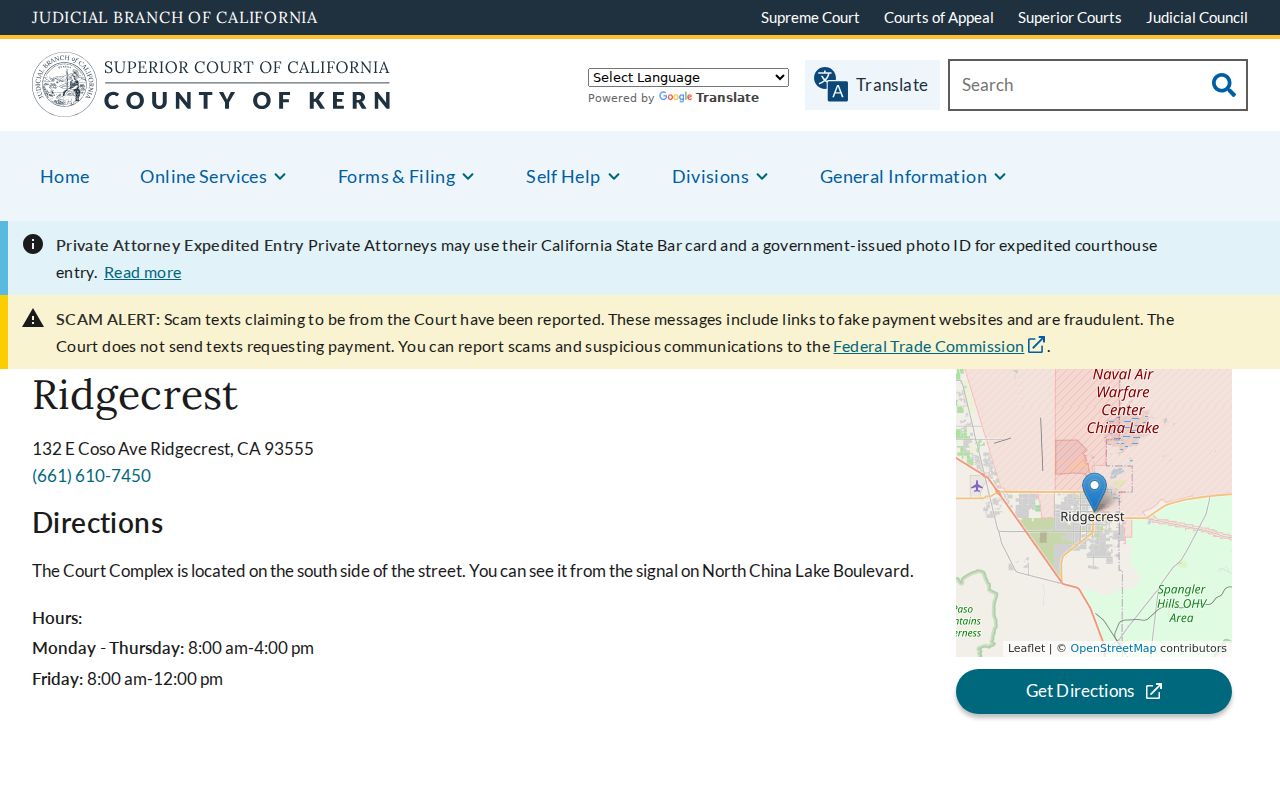The height and width of the screenshot is (800, 1280).
Task: Expand the Divisions menu
Action: tap(720, 176)
